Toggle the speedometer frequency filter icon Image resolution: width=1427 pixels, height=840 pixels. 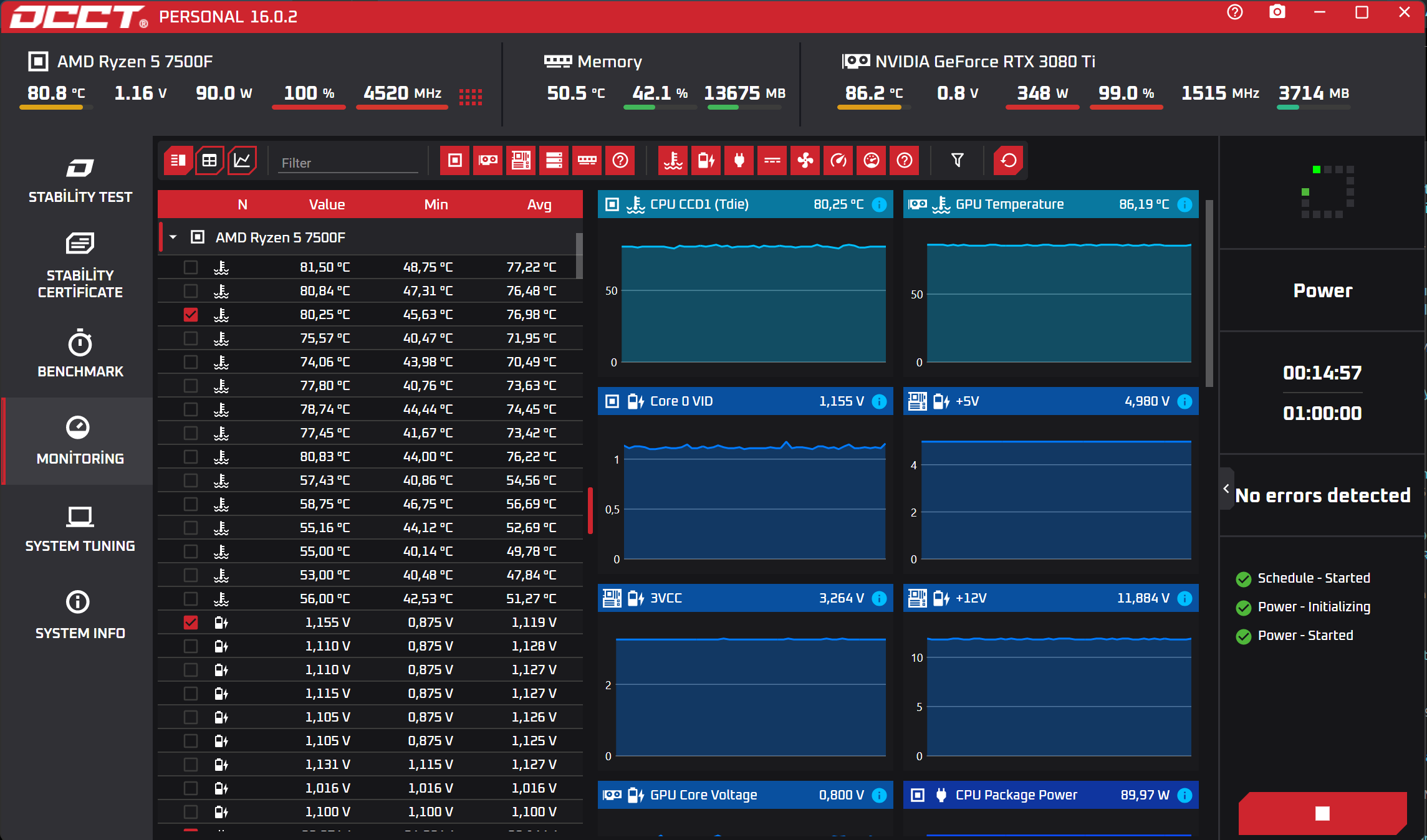coord(838,161)
